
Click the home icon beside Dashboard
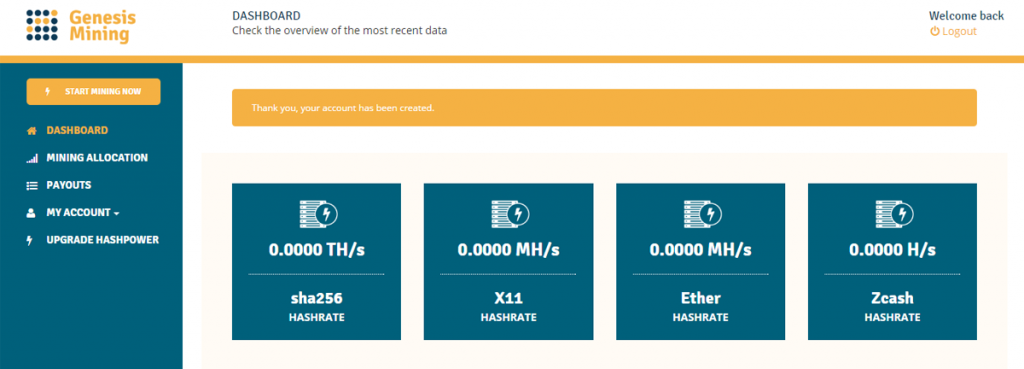point(31,131)
